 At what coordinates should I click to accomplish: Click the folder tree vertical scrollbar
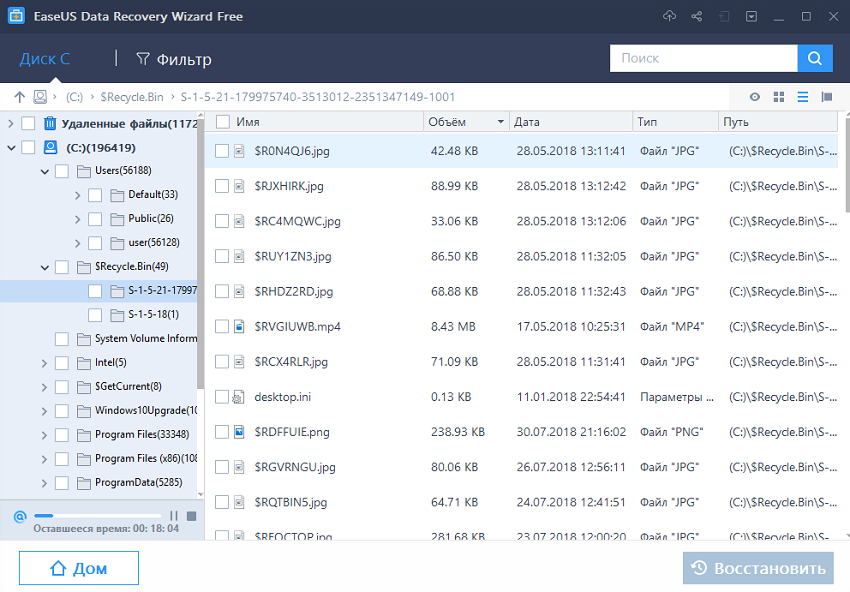(x=200, y=254)
